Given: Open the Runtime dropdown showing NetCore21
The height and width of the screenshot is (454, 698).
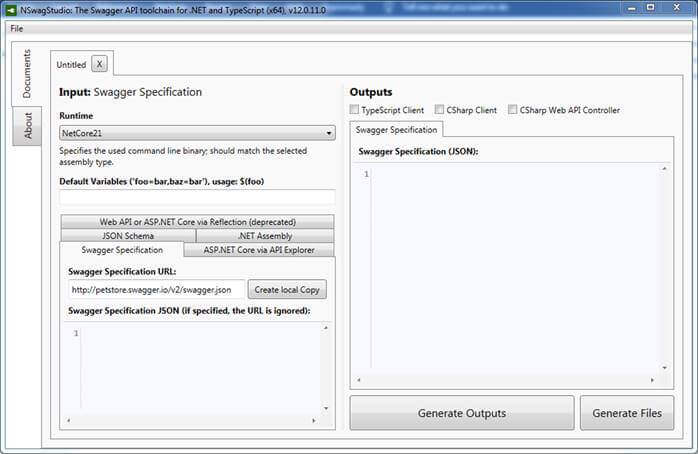Looking at the screenshot, I should click(x=197, y=133).
